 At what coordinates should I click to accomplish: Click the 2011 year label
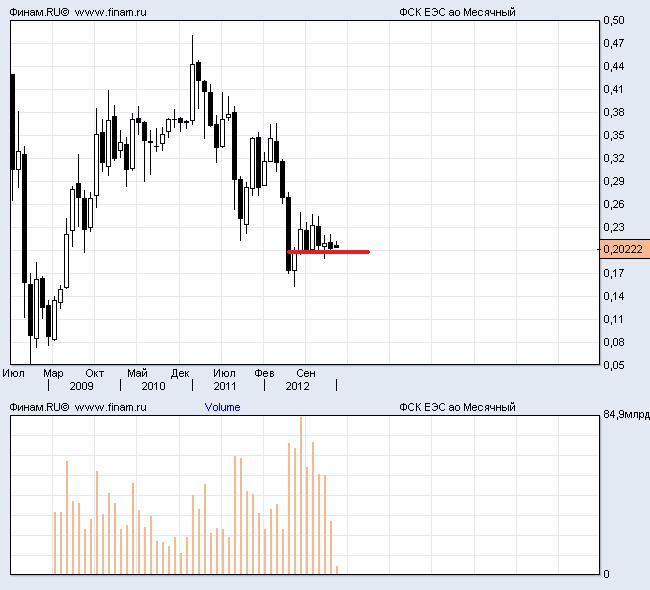tap(225, 386)
